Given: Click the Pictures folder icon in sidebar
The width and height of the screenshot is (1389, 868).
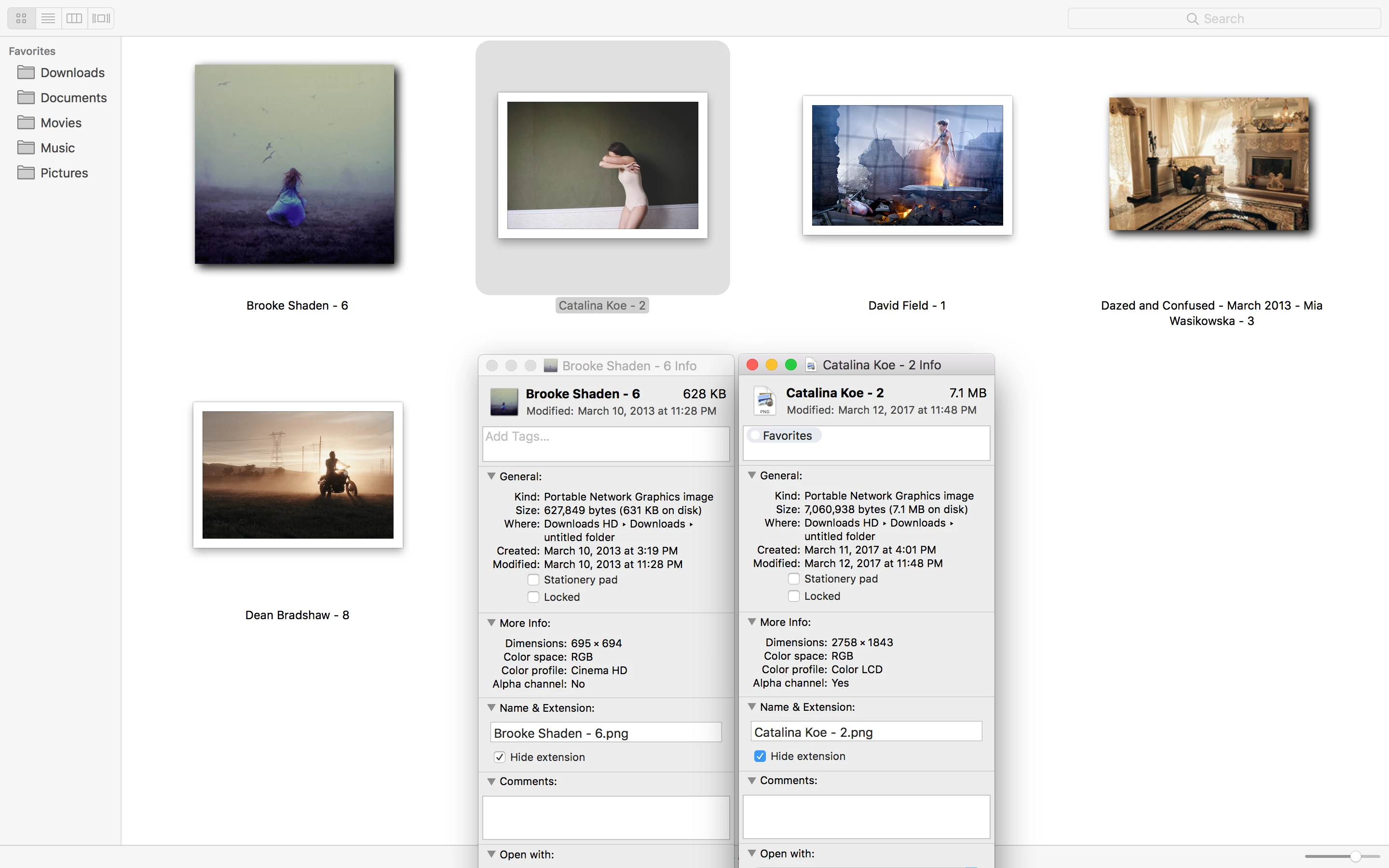Looking at the screenshot, I should 26,173.
